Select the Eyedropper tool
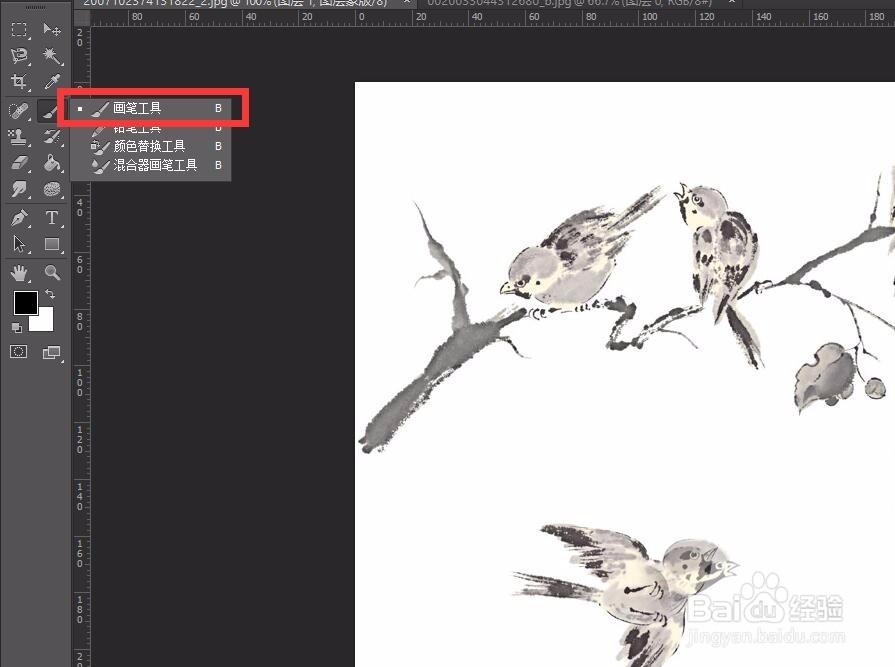This screenshot has height=667, width=895. 52,82
